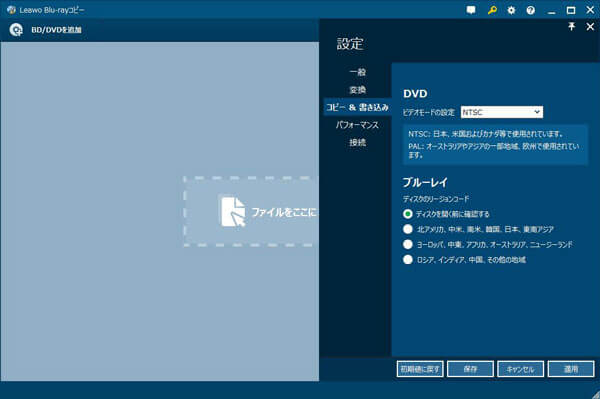Select the Europe, Middle East region radio
The height and width of the screenshot is (399, 600).
coord(408,244)
